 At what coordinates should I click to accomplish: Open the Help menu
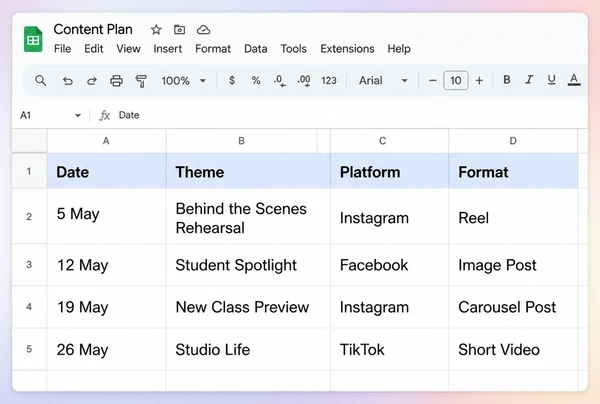click(399, 49)
